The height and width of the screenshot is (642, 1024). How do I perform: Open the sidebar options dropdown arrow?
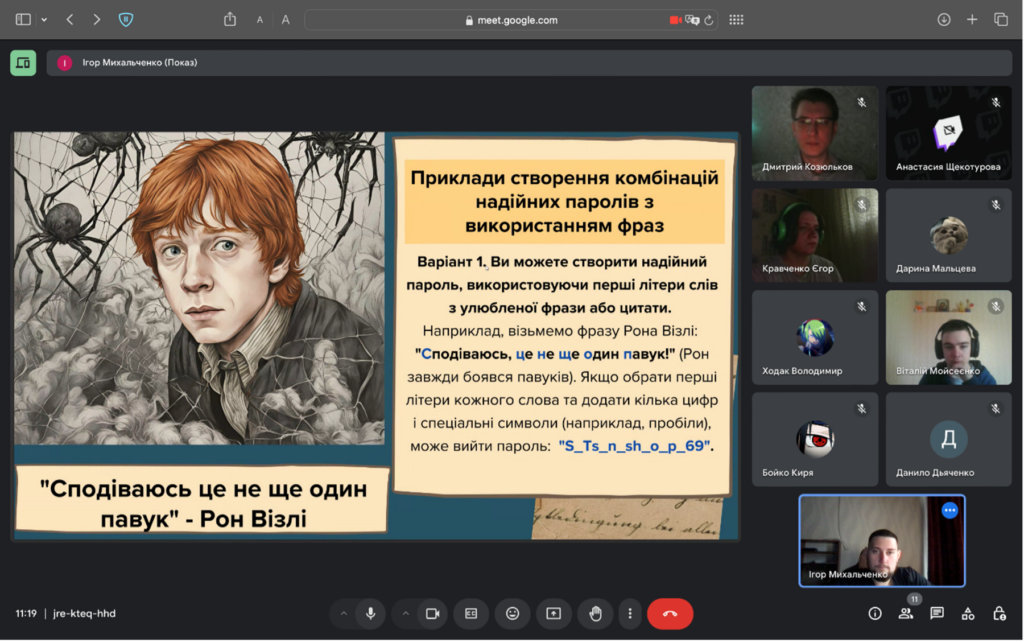pyautogui.click(x=44, y=20)
